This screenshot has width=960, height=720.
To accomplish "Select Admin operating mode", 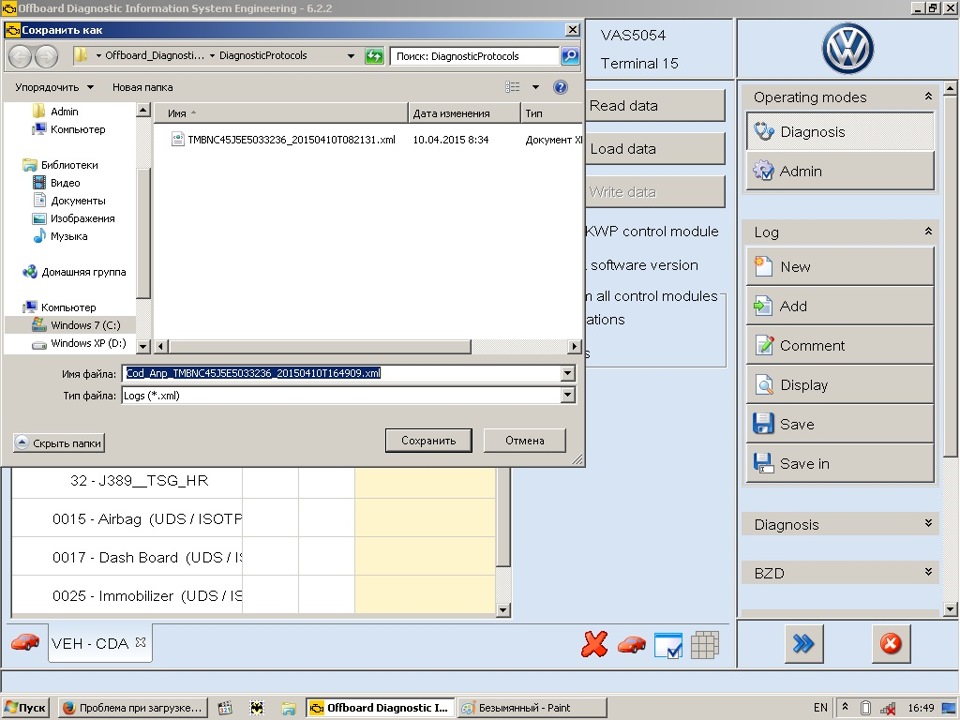I will pos(840,171).
